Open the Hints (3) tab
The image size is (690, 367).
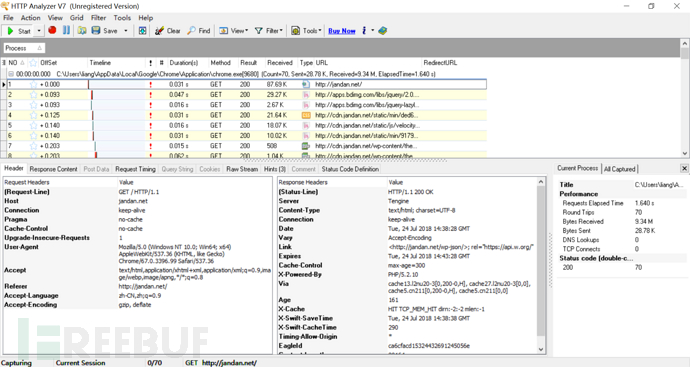[275, 169]
